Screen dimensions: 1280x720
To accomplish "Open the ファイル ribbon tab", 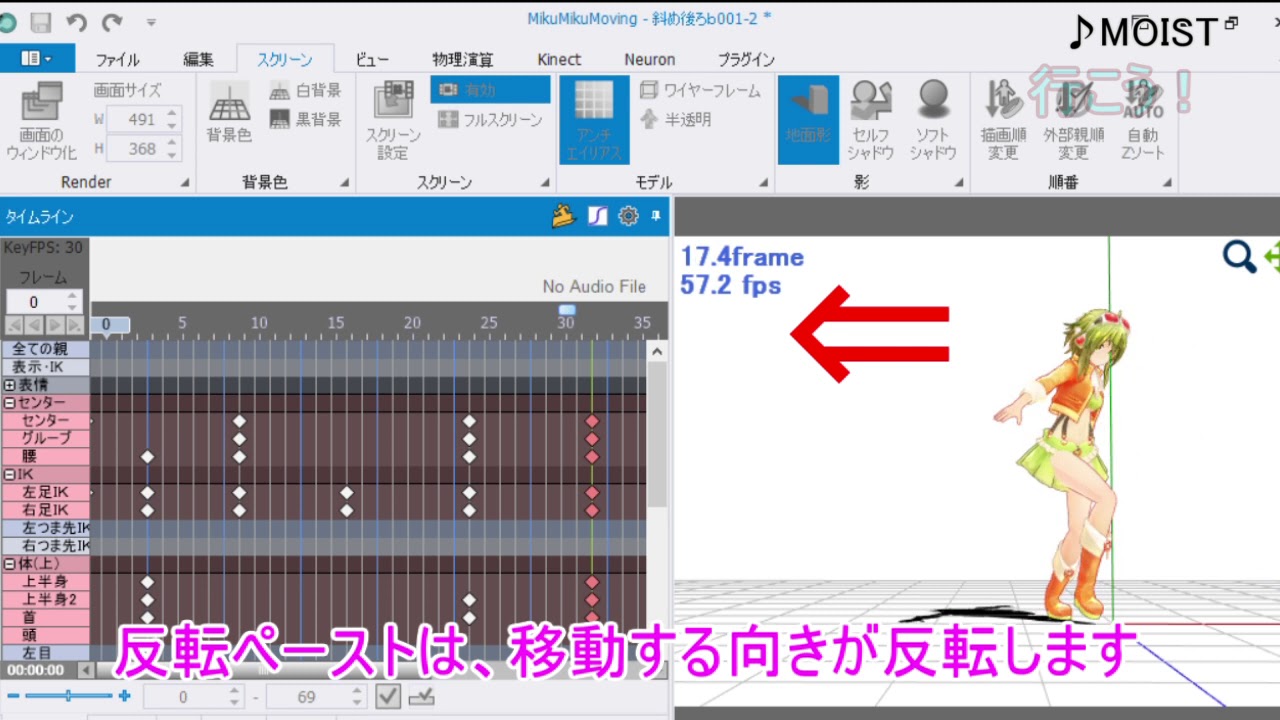I will (117, 59).
